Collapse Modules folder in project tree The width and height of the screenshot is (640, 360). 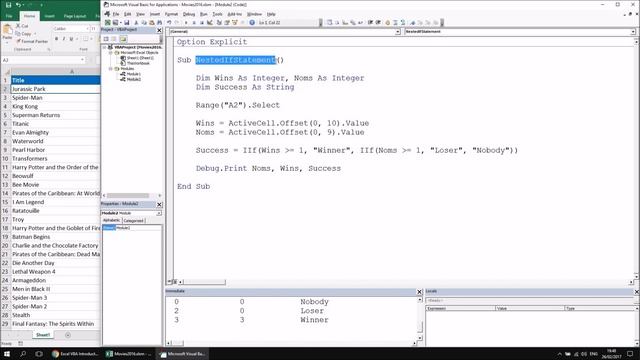pos(110,69)
